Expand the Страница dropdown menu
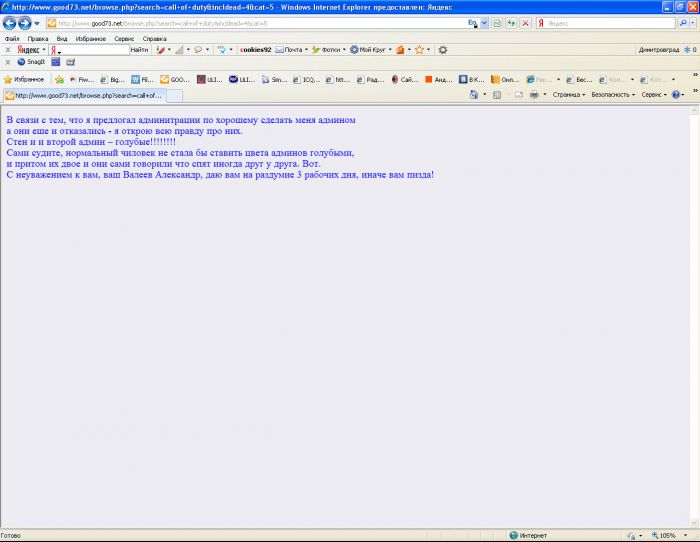Image resolution: width=700 pixels, height=542 pixels. point(568,95)
